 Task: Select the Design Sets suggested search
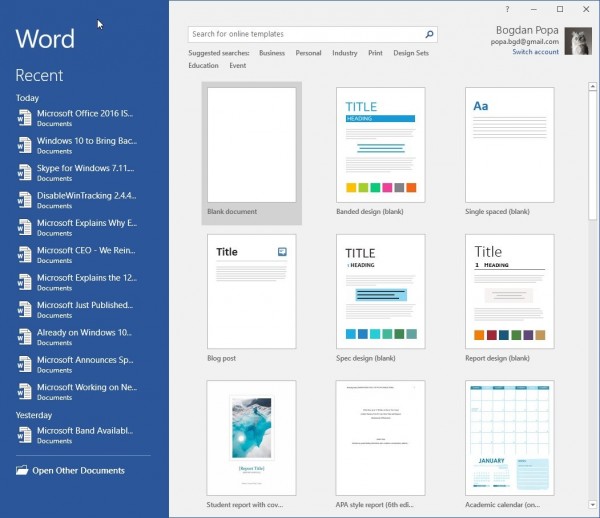[x=411, y=53]
